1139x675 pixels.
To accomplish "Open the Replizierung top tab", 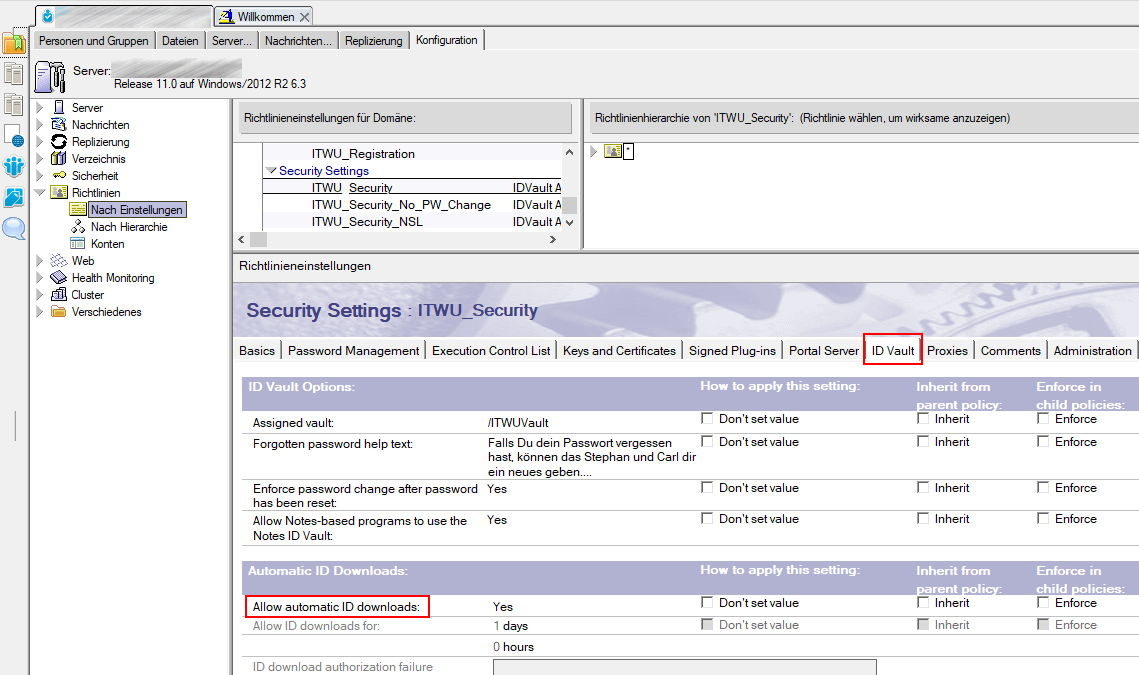I will [373, 41].
